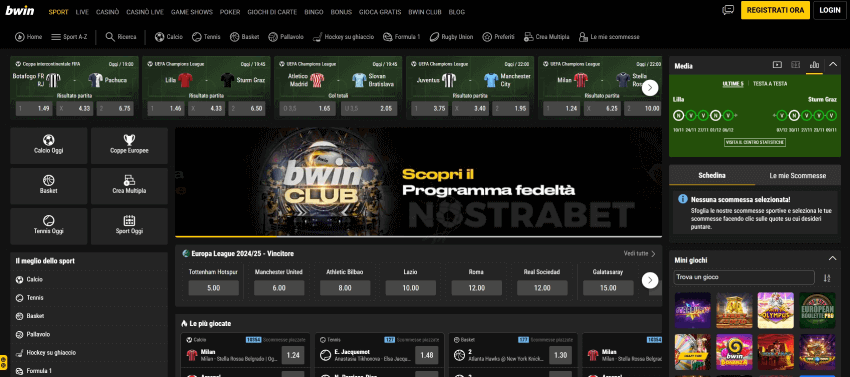Show scoreboard view in Media panel
The width and height of the screenshot is (850, 377).
(795, 65)
